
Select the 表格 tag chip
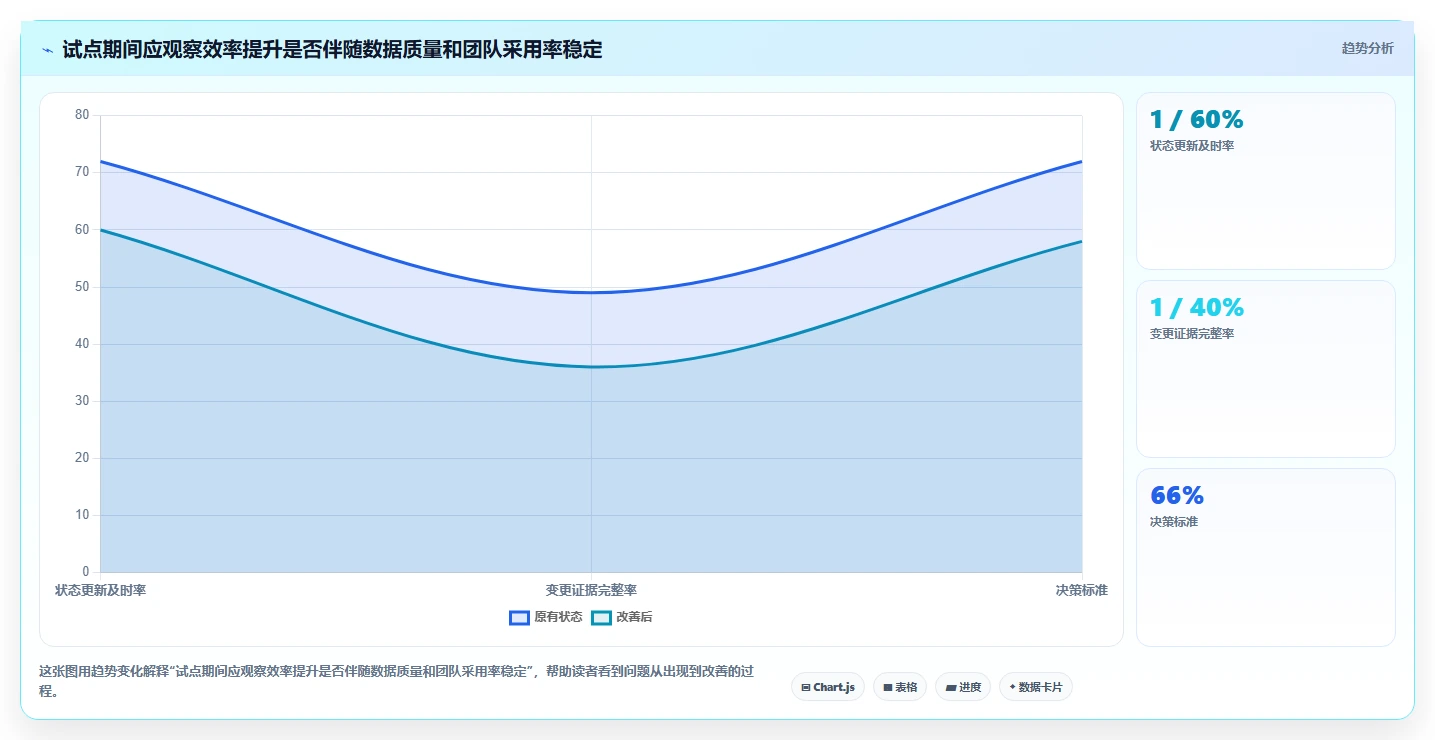pyautogui.click(x=900, y=687)
